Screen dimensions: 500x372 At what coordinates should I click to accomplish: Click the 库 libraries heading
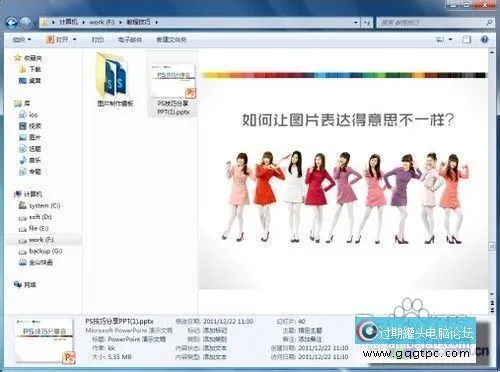pos(22,103)
